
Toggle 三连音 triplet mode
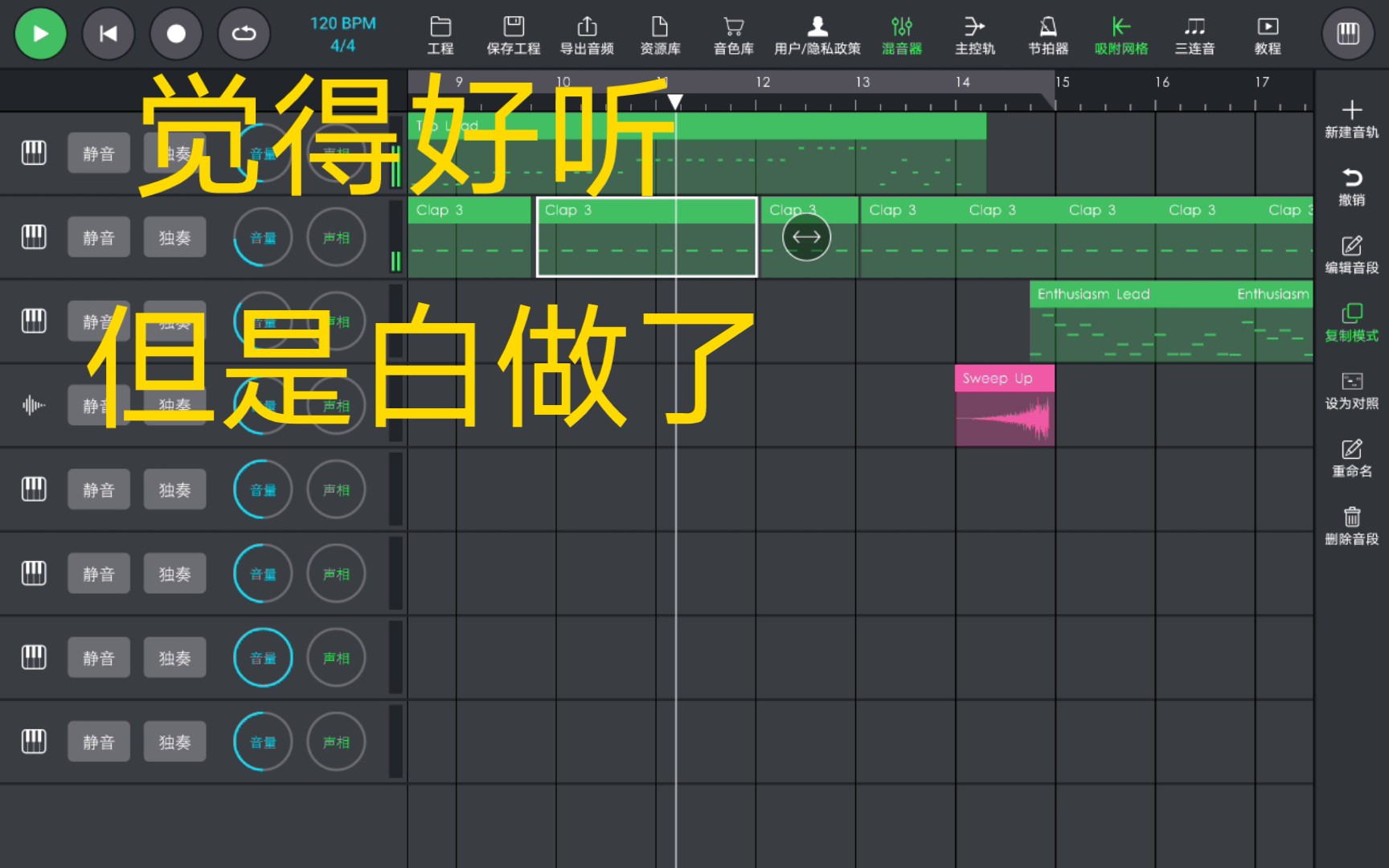click(x=1194, y=36)
